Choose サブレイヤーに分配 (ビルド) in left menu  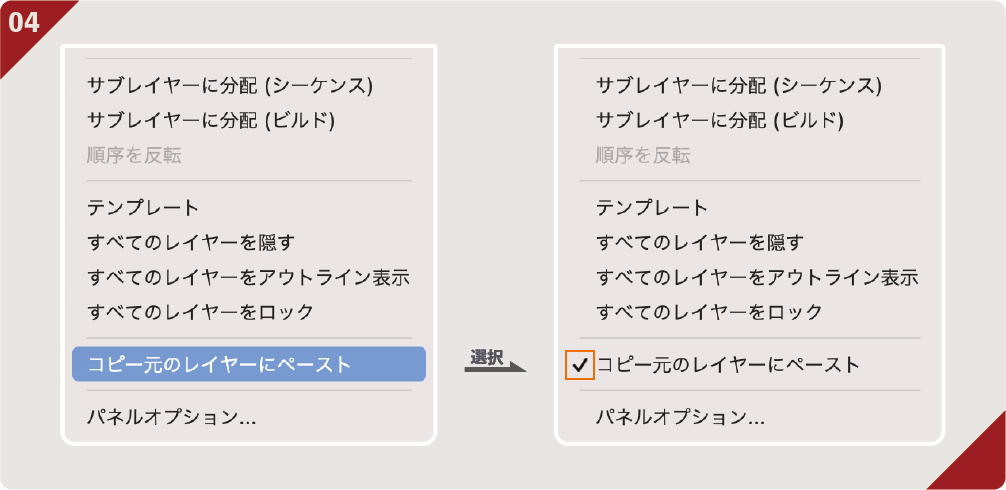click(x=211, y=120)
